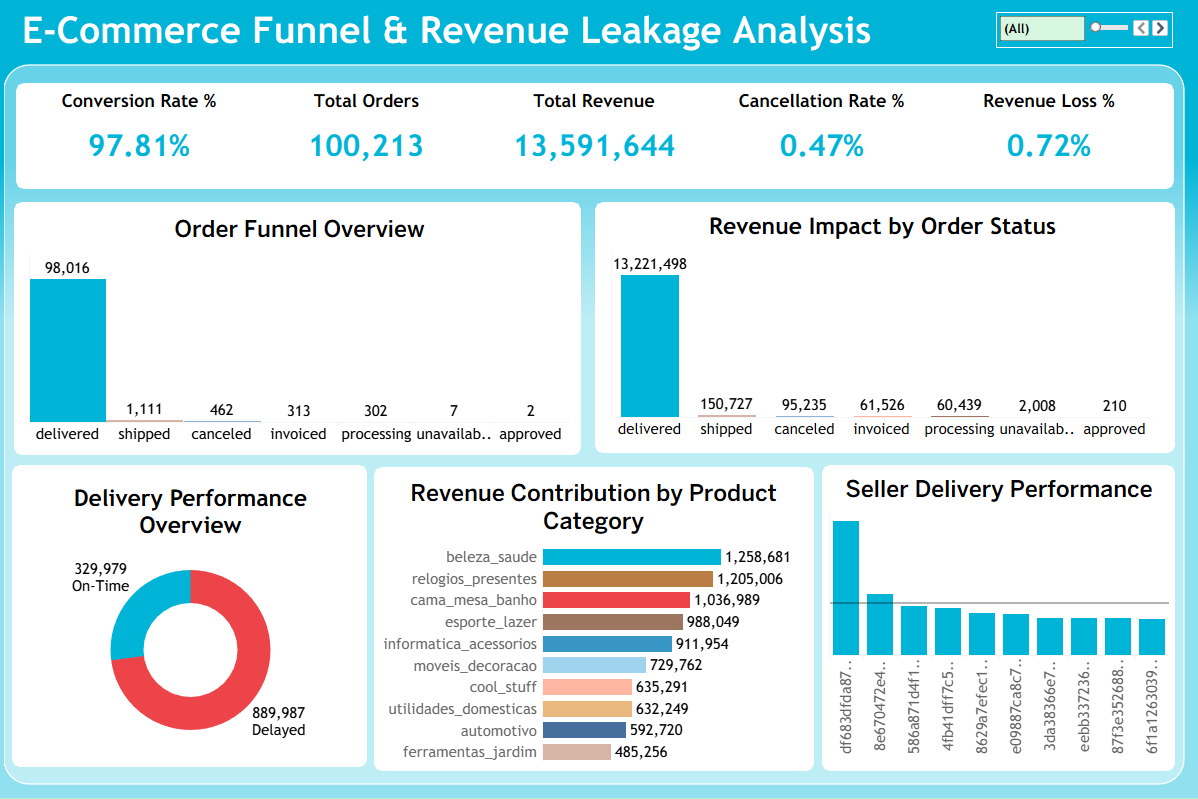Click the previous-value arrow in the filter control
Image resolution: width=1198 pixels, height=799 pixels.
tap(1141, 28)
